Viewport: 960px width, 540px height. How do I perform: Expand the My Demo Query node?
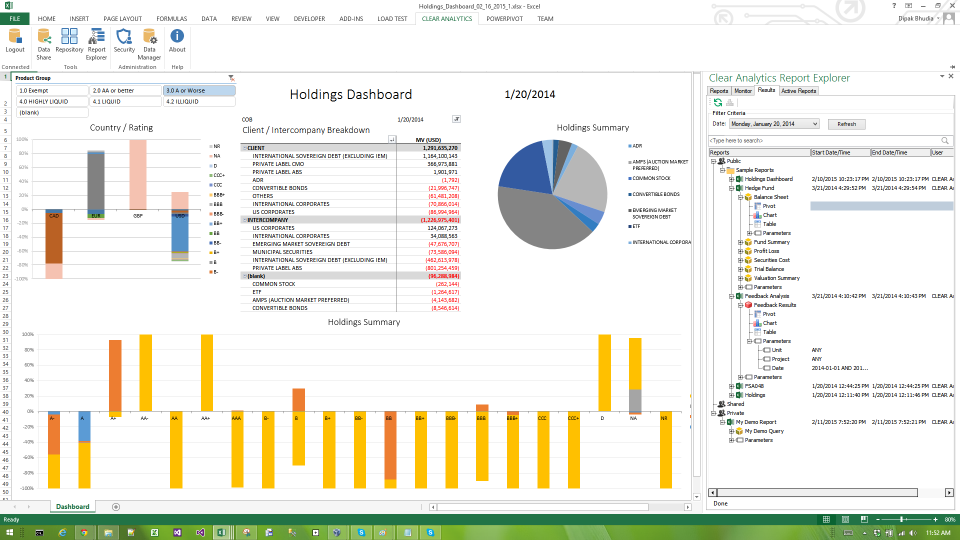(731, 431)
